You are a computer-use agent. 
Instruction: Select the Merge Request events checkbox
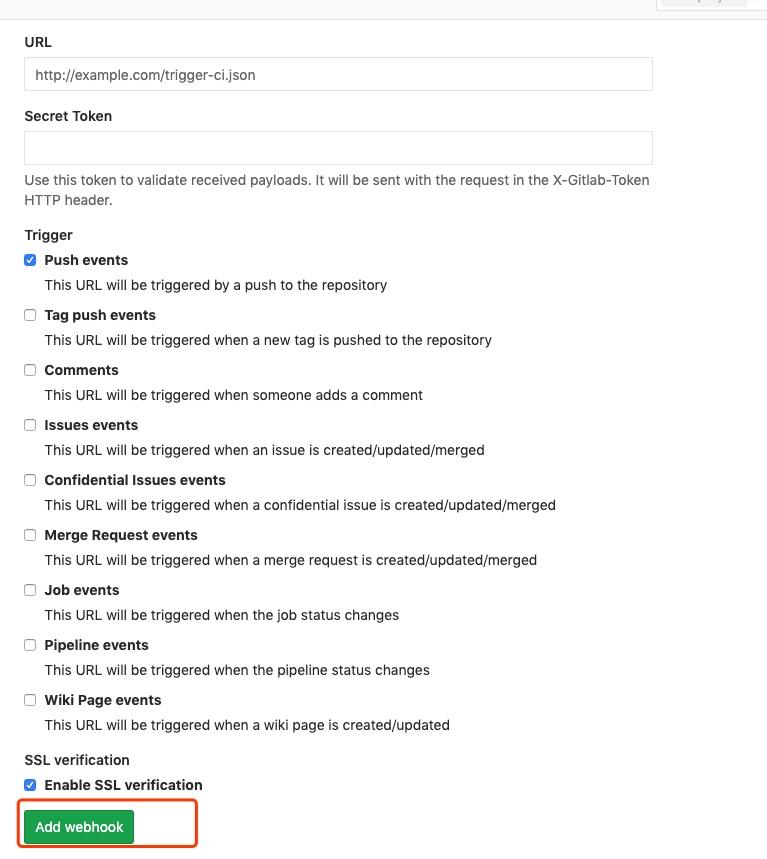(x=30, y=535)
